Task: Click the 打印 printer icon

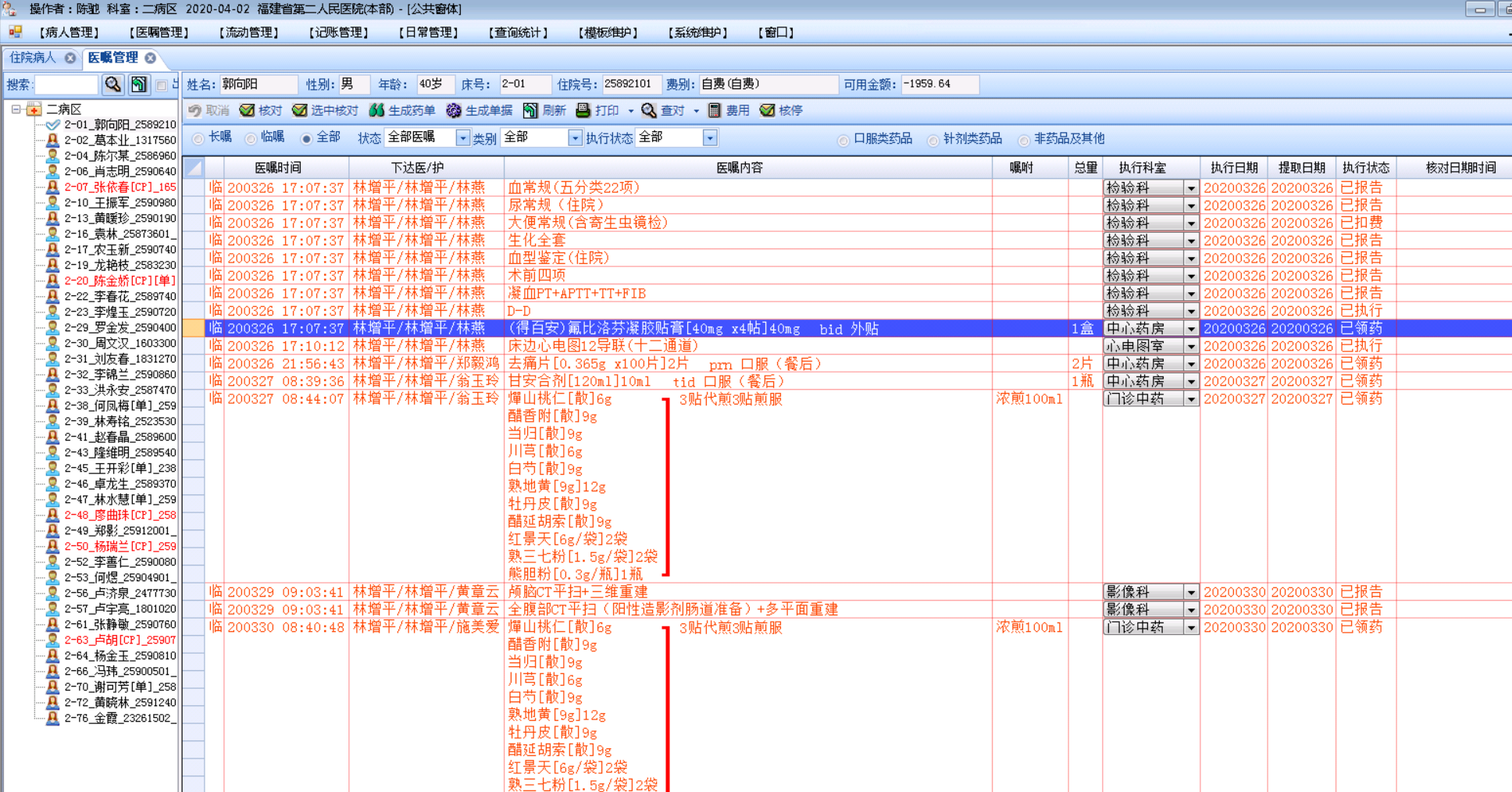Action: (583, 111)
